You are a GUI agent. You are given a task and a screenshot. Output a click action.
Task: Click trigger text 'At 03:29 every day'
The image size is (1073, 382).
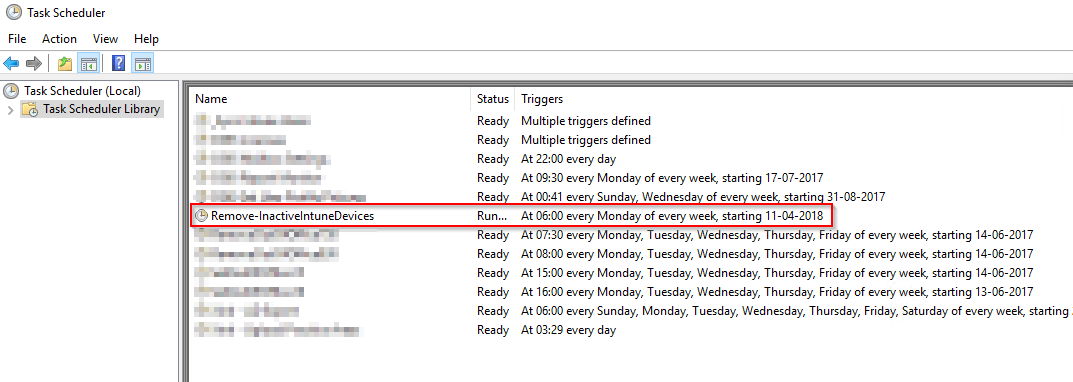pos(569,330)
